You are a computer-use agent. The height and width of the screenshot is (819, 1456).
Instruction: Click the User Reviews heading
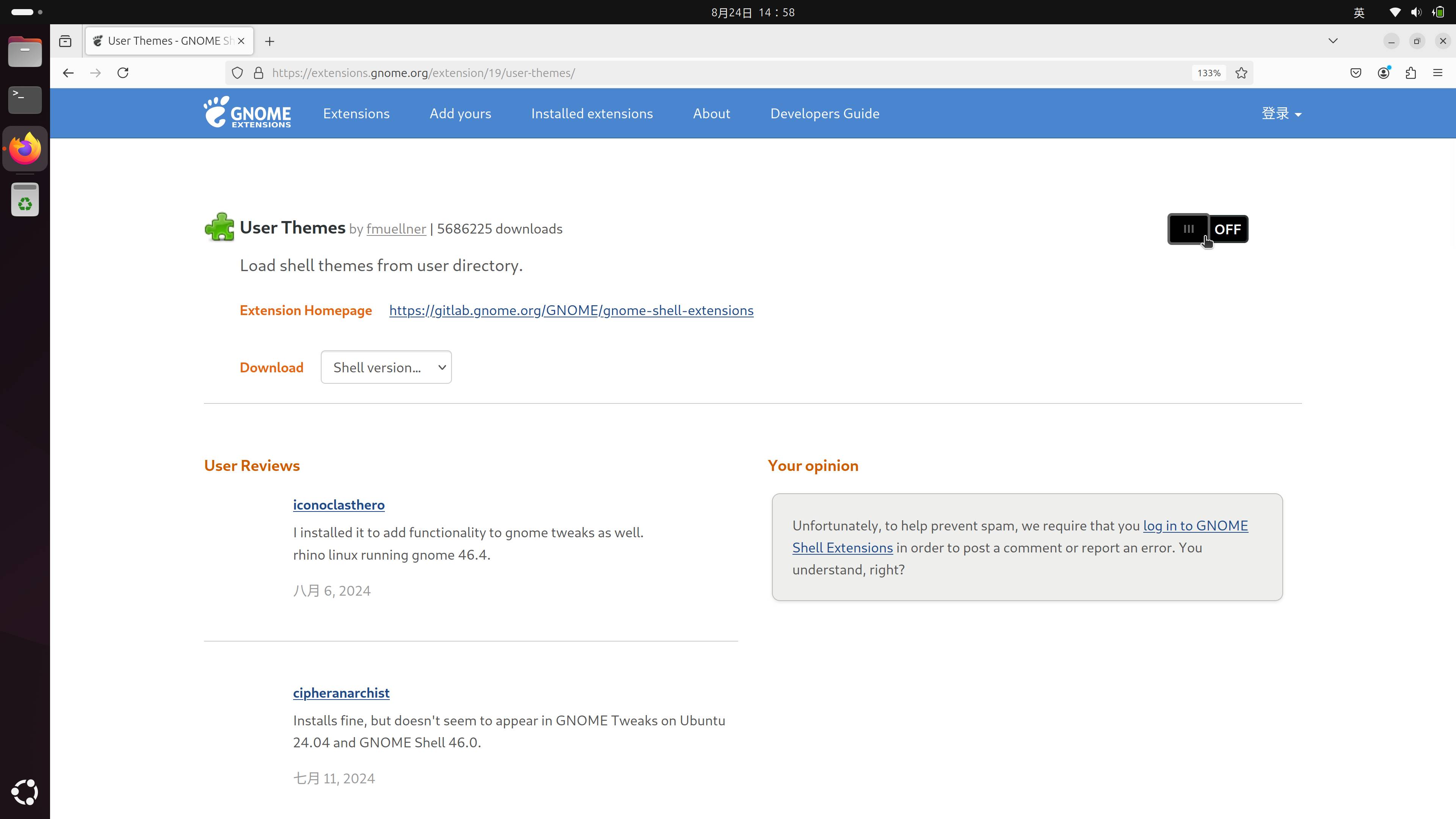coord(252,465)
